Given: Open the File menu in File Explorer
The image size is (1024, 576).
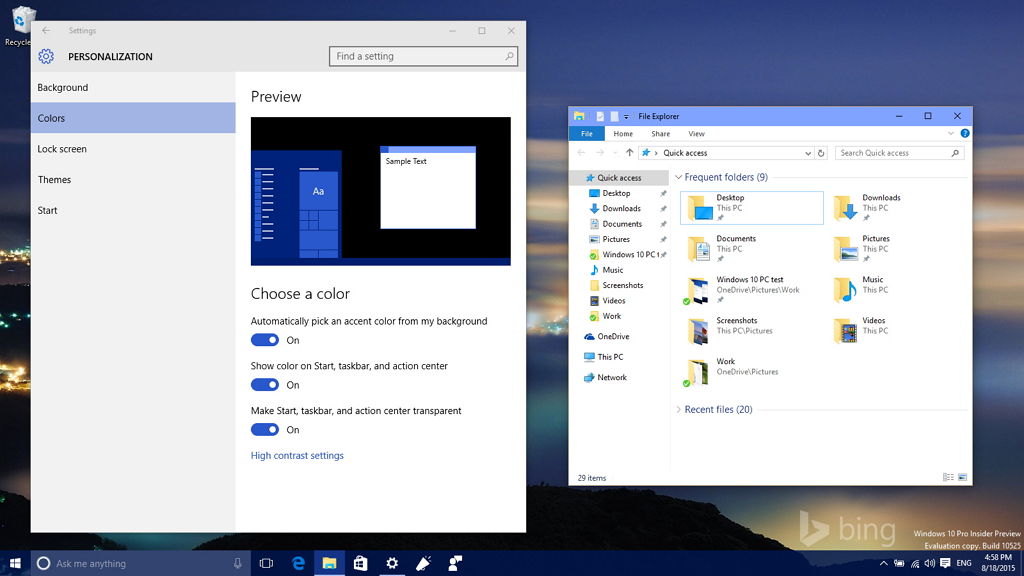Looking at the screenshot, I should (x=587, y=133).
